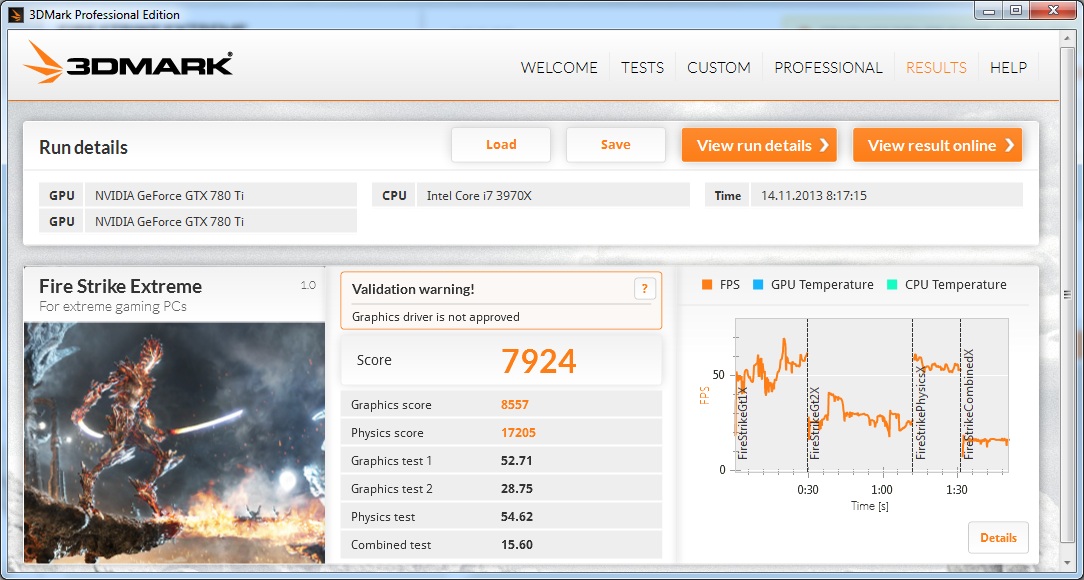Switch to the TESTS tab
Screen dimensions: 1084x580
[x=642, y=68]
